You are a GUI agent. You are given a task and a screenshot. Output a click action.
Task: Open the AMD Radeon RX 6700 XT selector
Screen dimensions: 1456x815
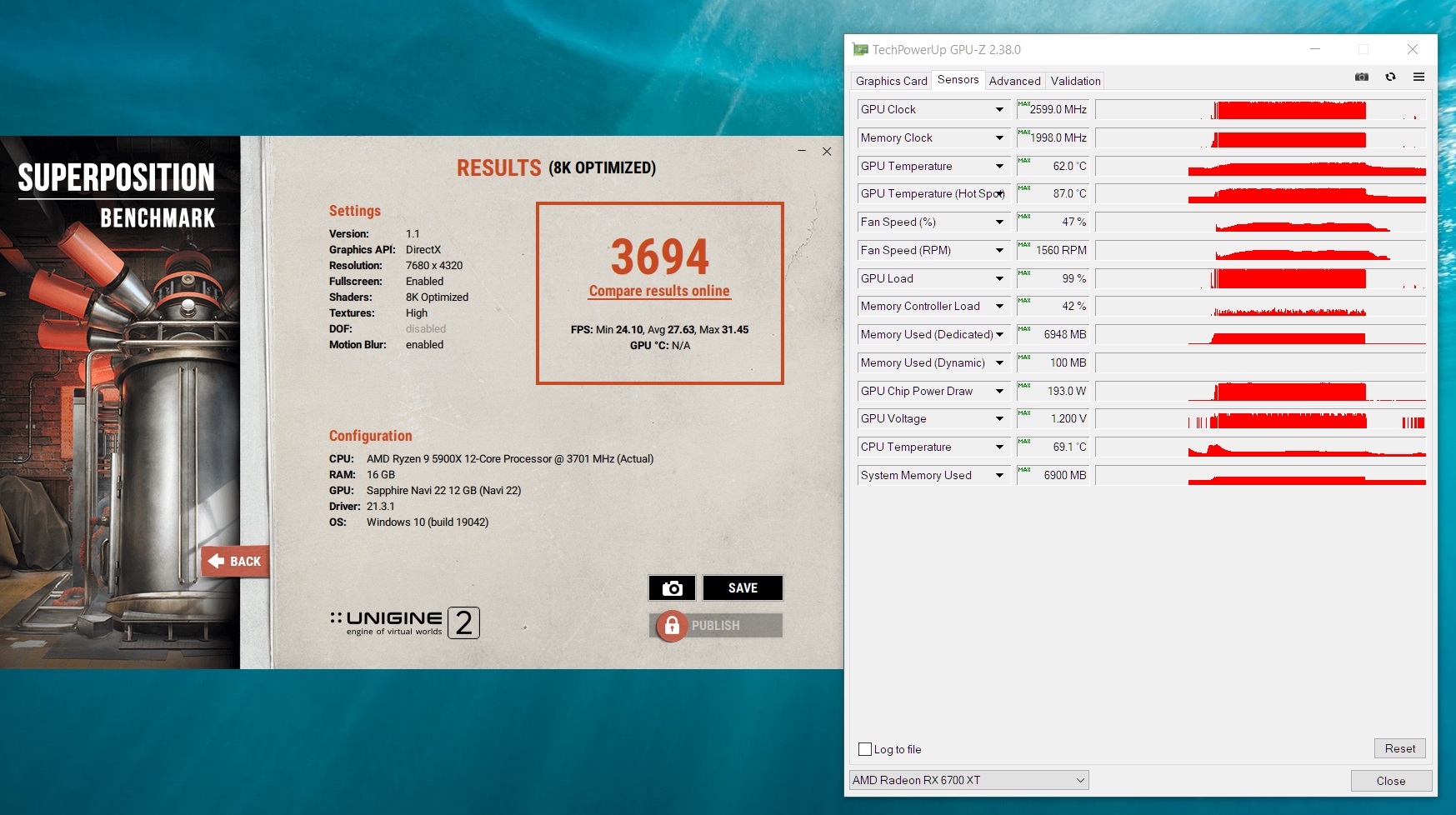pyautogui.click(x=968, y=780)
